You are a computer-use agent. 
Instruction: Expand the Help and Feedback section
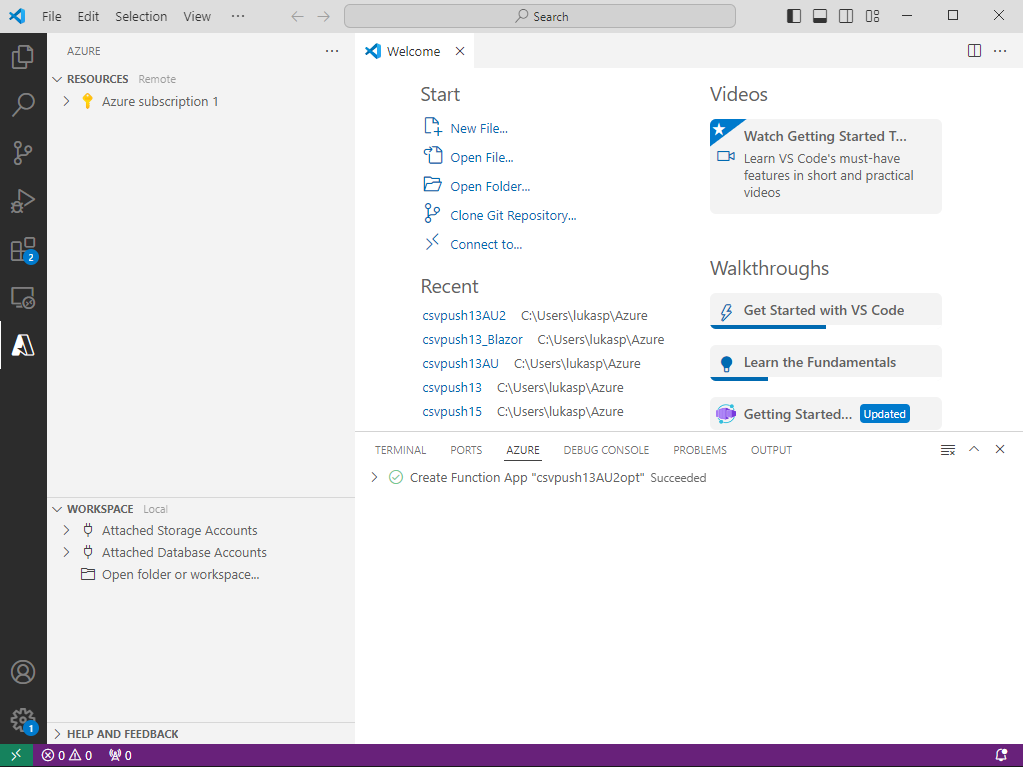(x=122, y=734)
